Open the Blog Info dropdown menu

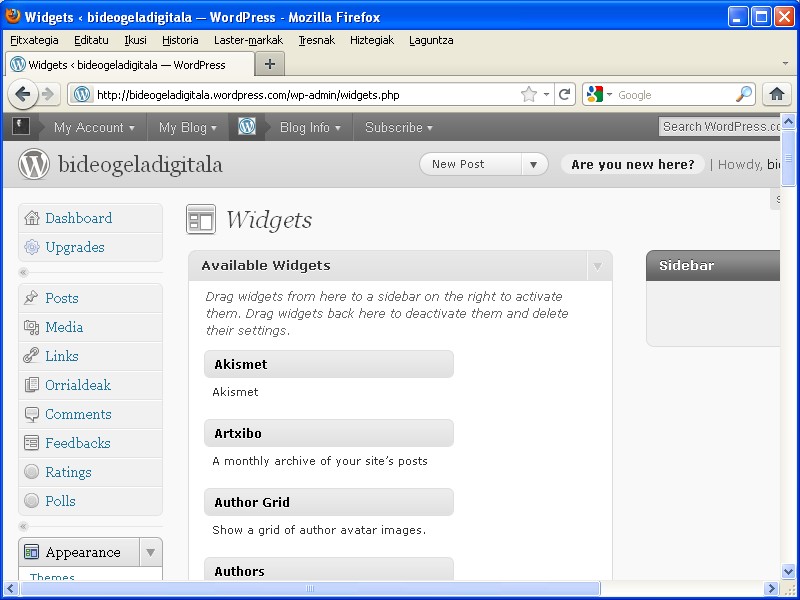pos(310,127)
